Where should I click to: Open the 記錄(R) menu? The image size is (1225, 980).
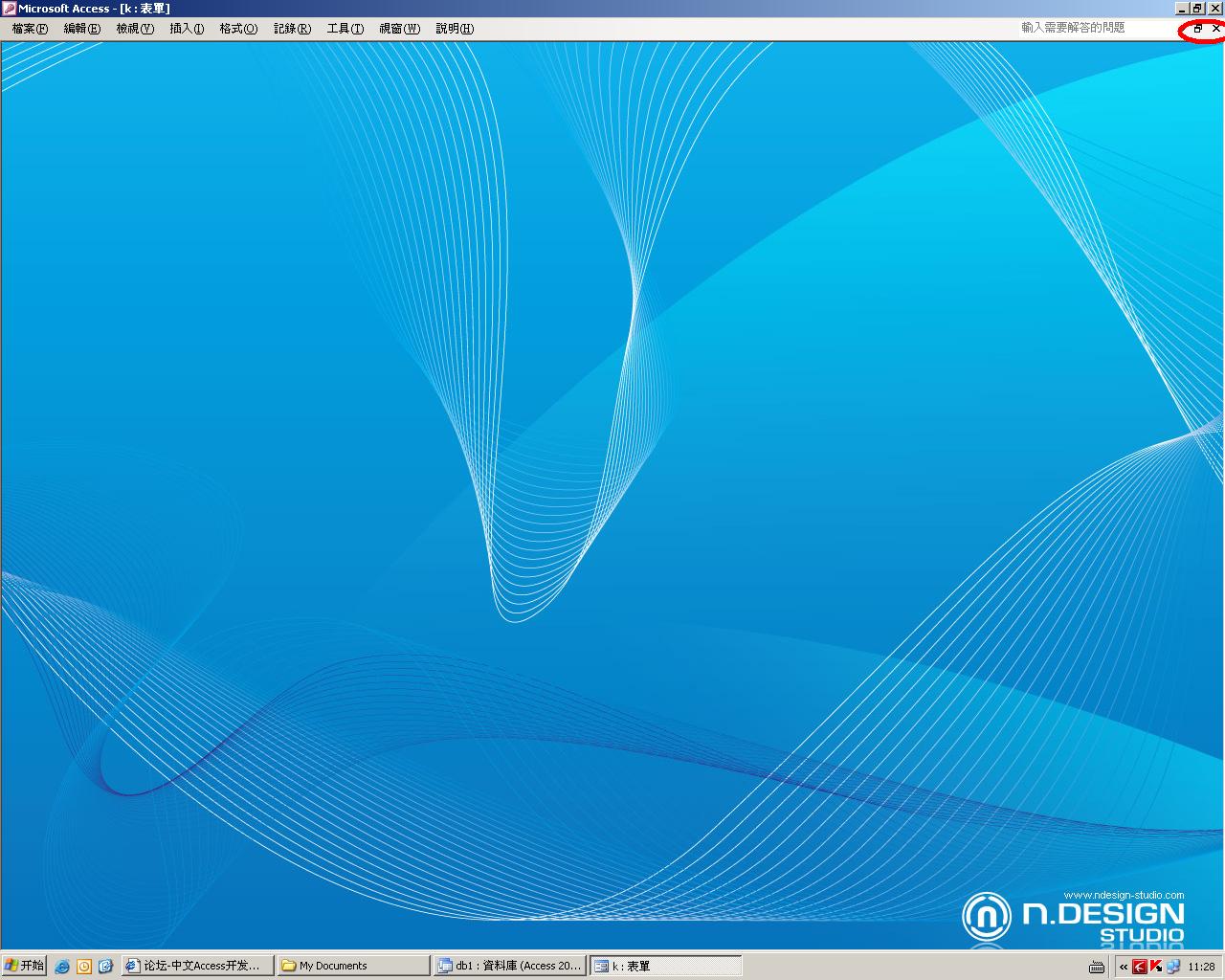tap(292, 29)
